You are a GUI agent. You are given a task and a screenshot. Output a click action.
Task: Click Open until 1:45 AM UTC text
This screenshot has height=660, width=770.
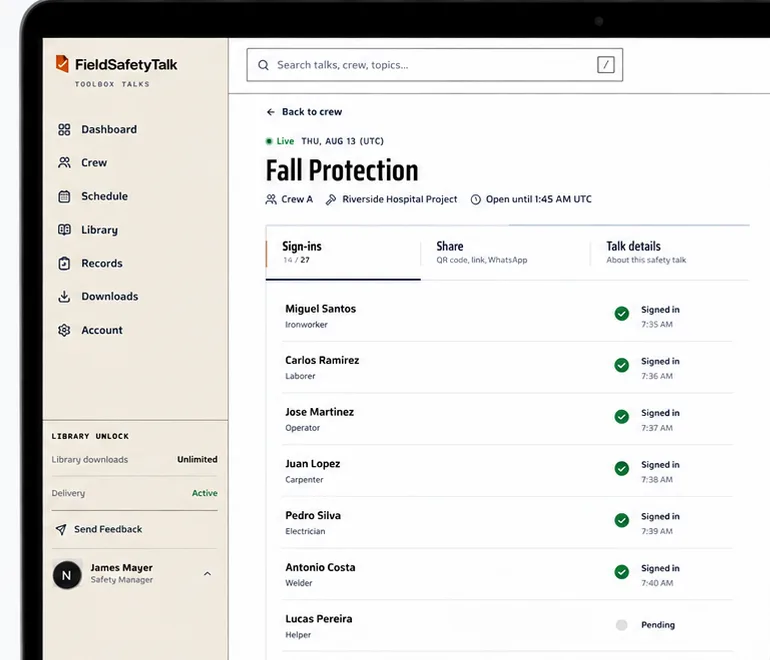pos(539,199)
